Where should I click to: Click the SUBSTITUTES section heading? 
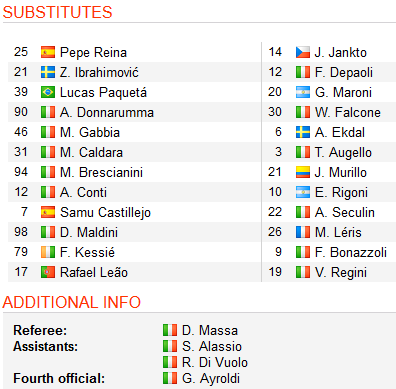[57, 12]
